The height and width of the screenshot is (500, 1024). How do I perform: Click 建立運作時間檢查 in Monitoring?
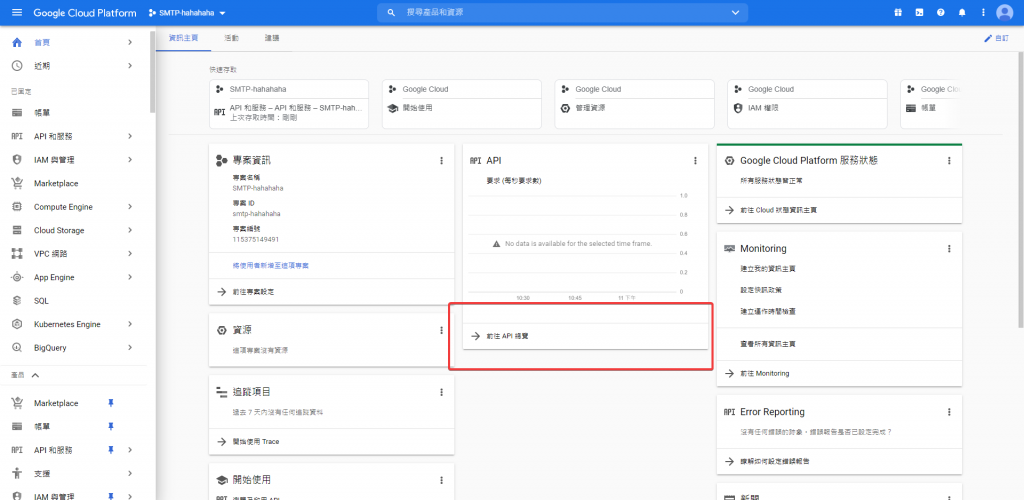click(768, 311)
